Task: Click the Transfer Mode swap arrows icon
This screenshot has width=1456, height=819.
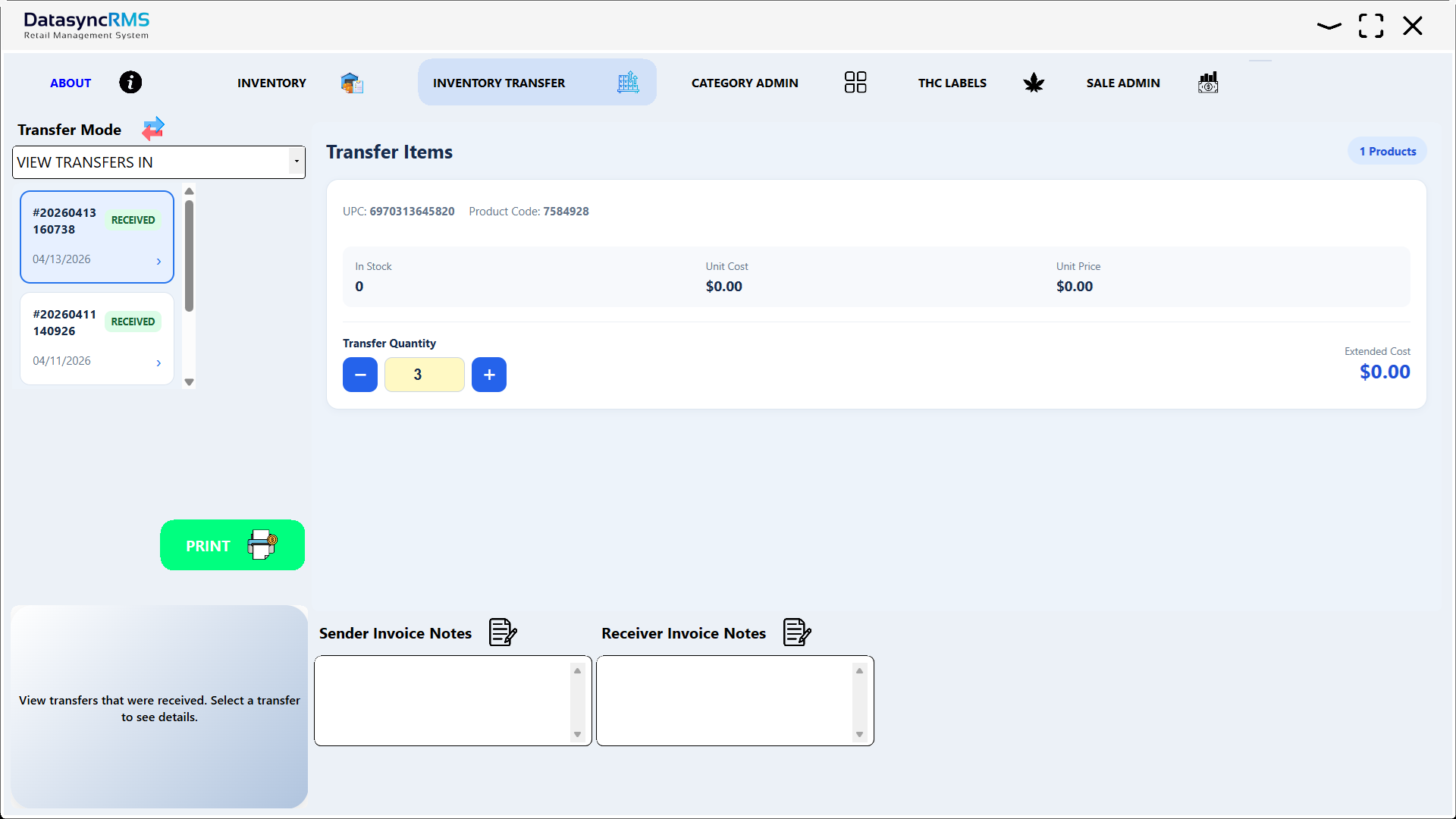Action: pos(153,129)
